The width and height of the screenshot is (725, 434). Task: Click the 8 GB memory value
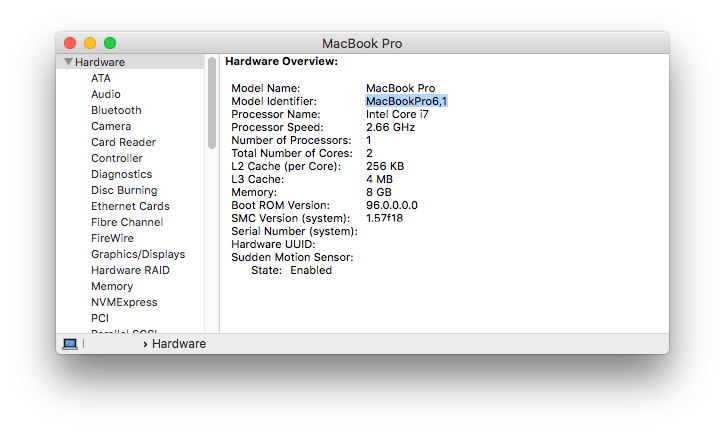click(x=379, y=192)
